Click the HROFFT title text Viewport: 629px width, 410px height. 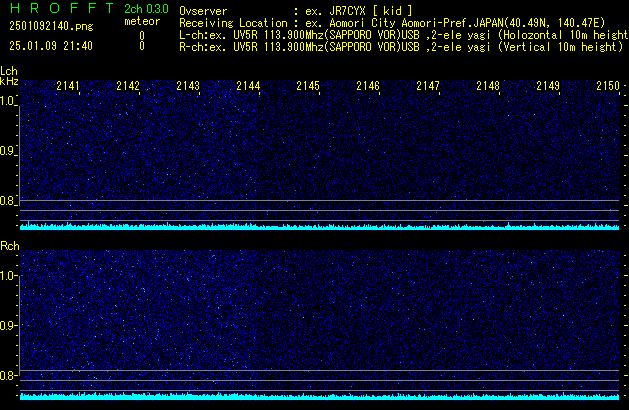[62, 8]
